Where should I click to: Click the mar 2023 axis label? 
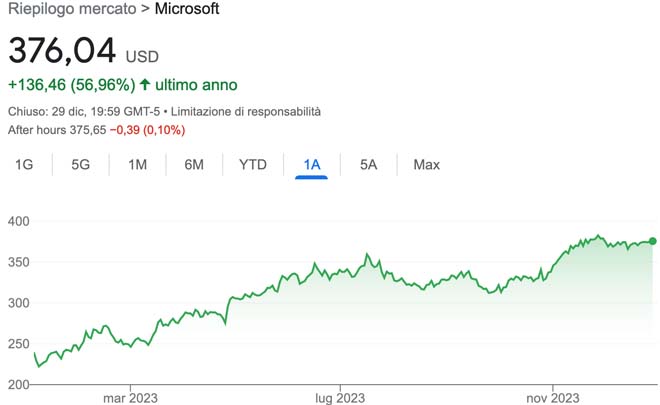pyautogui.click(x=131, y=397)
